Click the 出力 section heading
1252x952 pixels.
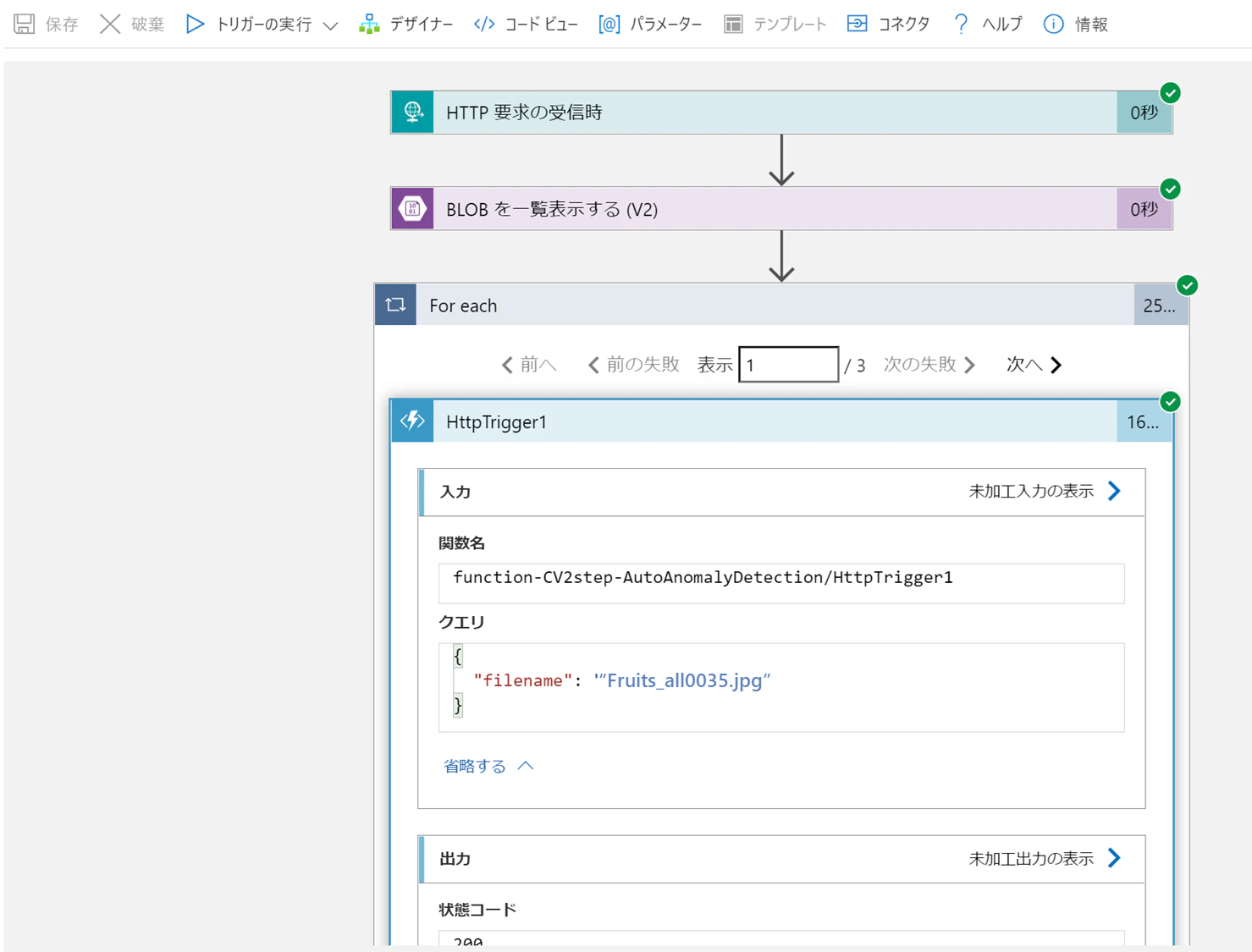click(455, 859)
